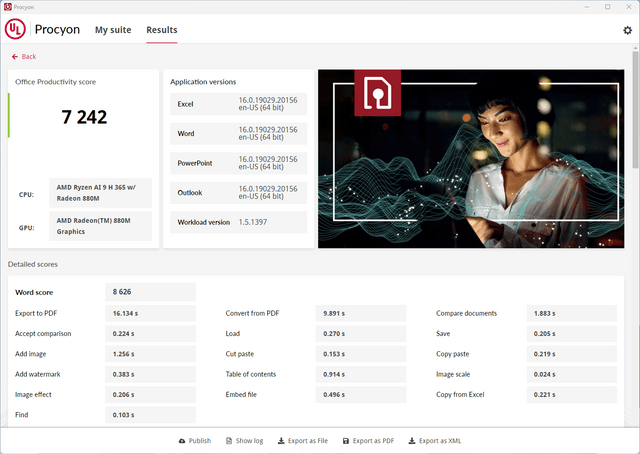
Task: Click the CPU name AMD Ryzen AI 9
Action: click(x=100, y=193)
